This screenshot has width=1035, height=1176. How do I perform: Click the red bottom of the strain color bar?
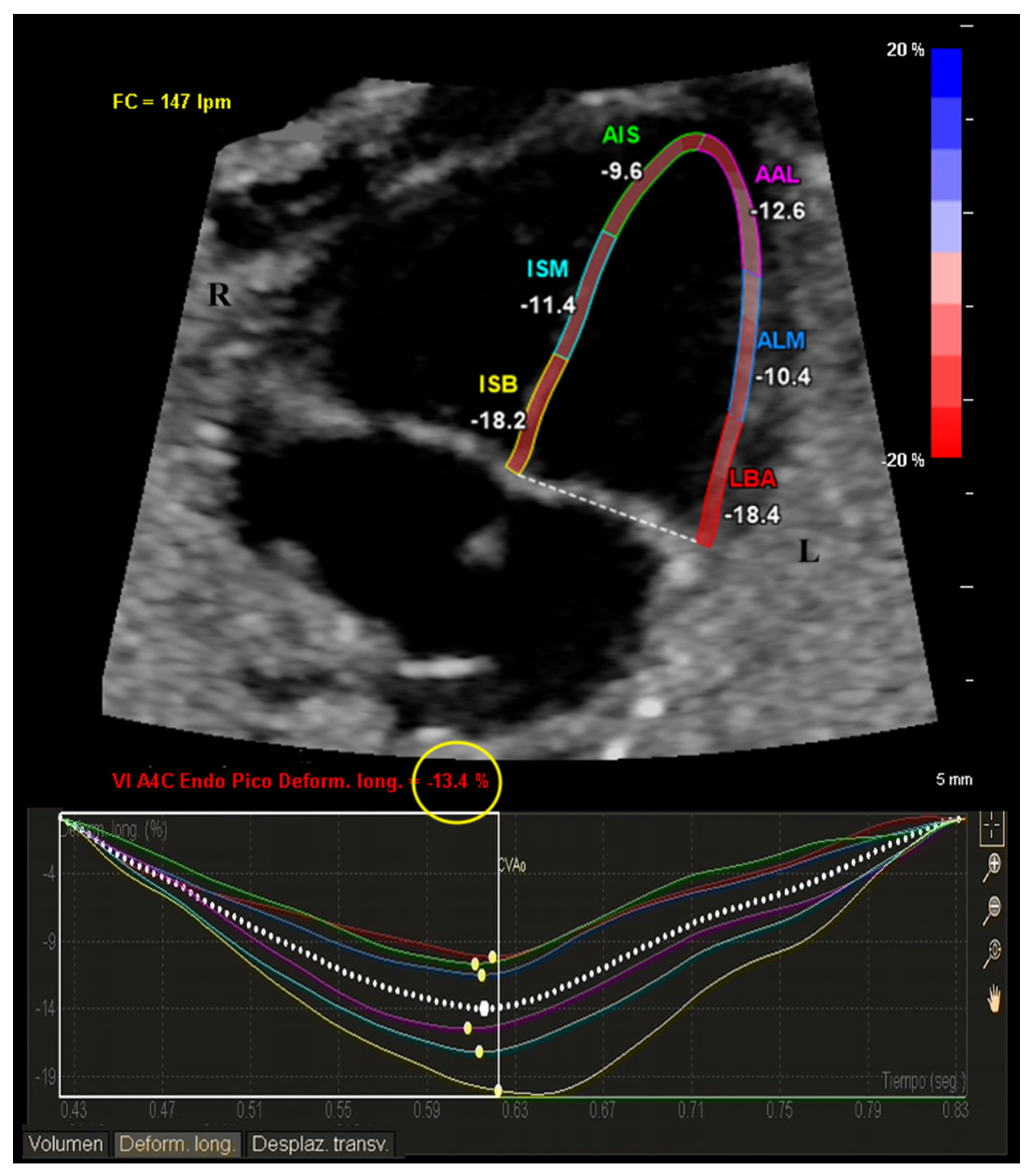tap(946, 432)
